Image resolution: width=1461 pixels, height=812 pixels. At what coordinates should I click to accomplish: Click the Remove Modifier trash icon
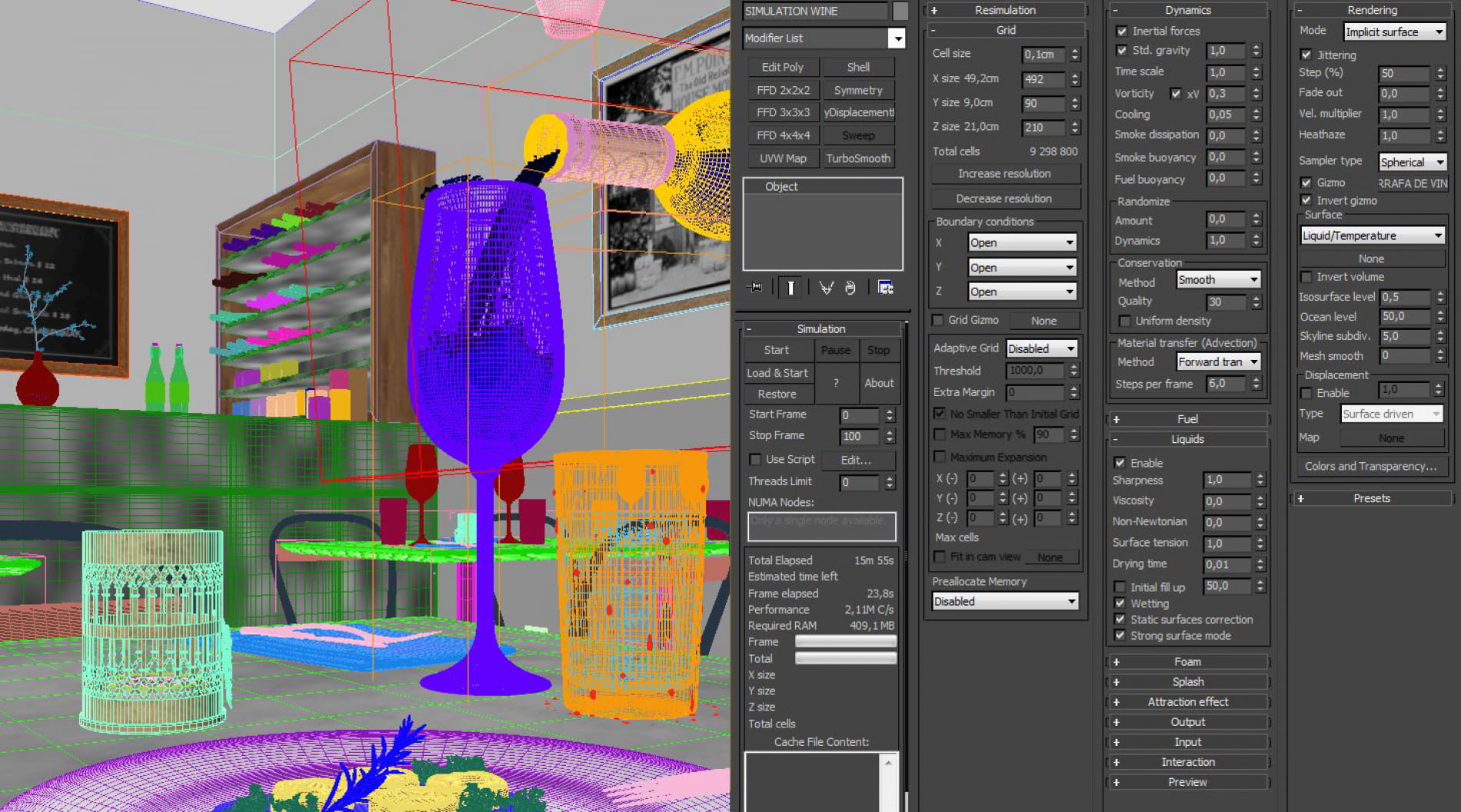[x=850, y=288]
